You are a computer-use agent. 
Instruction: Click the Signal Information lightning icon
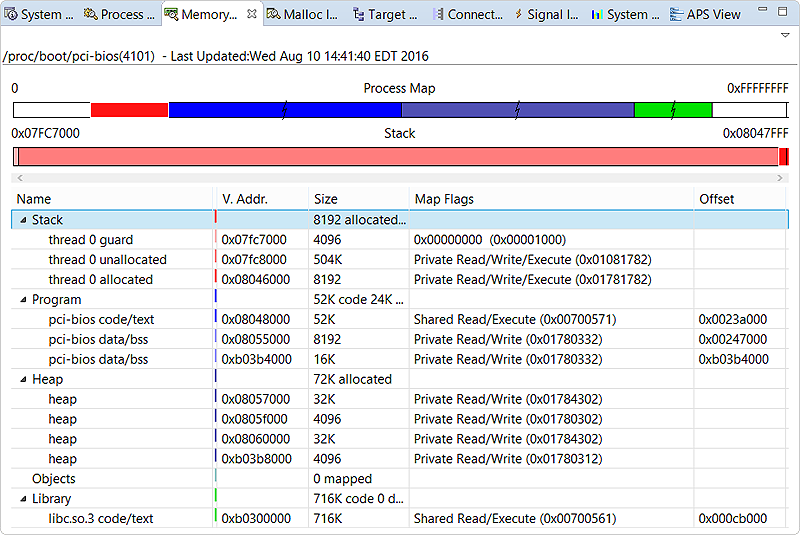[x=517, y=14]
